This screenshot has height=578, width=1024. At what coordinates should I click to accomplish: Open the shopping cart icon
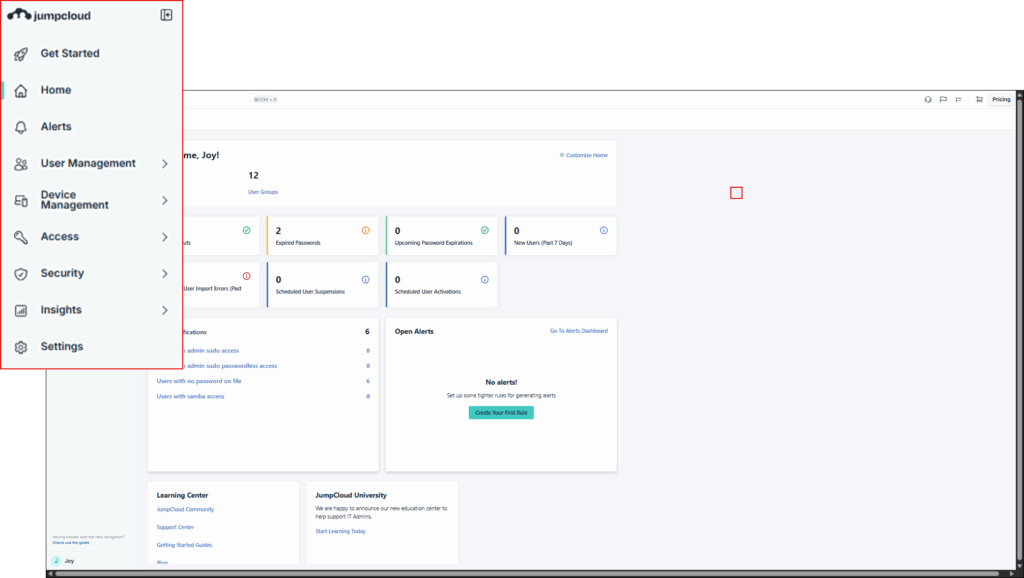click(979, 100)
